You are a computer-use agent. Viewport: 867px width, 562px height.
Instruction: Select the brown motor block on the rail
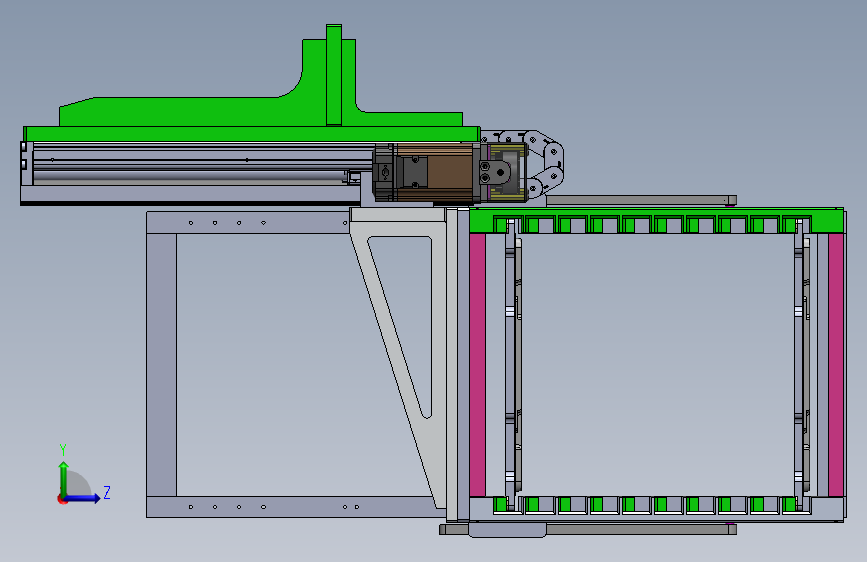click(x=449, y=172)
